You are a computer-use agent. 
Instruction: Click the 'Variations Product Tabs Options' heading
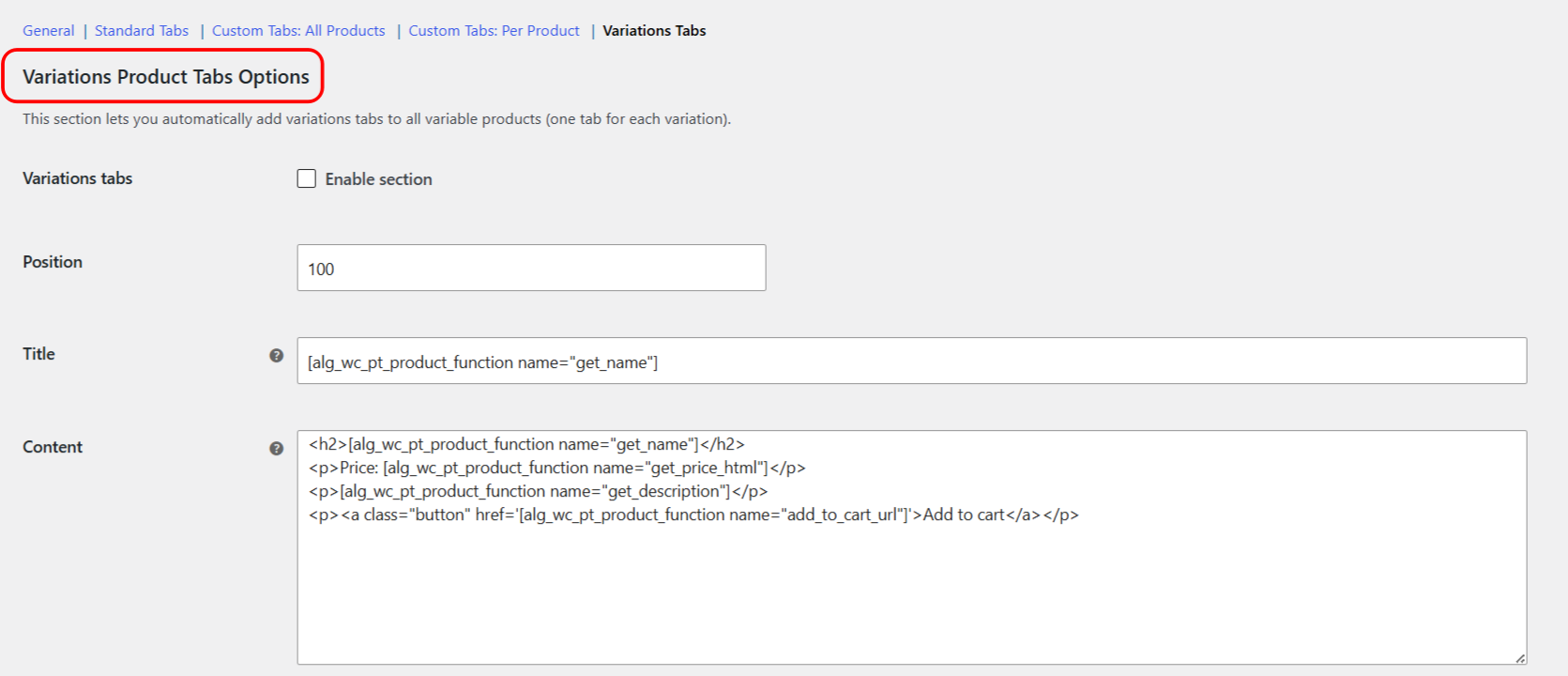click(166, 77)
